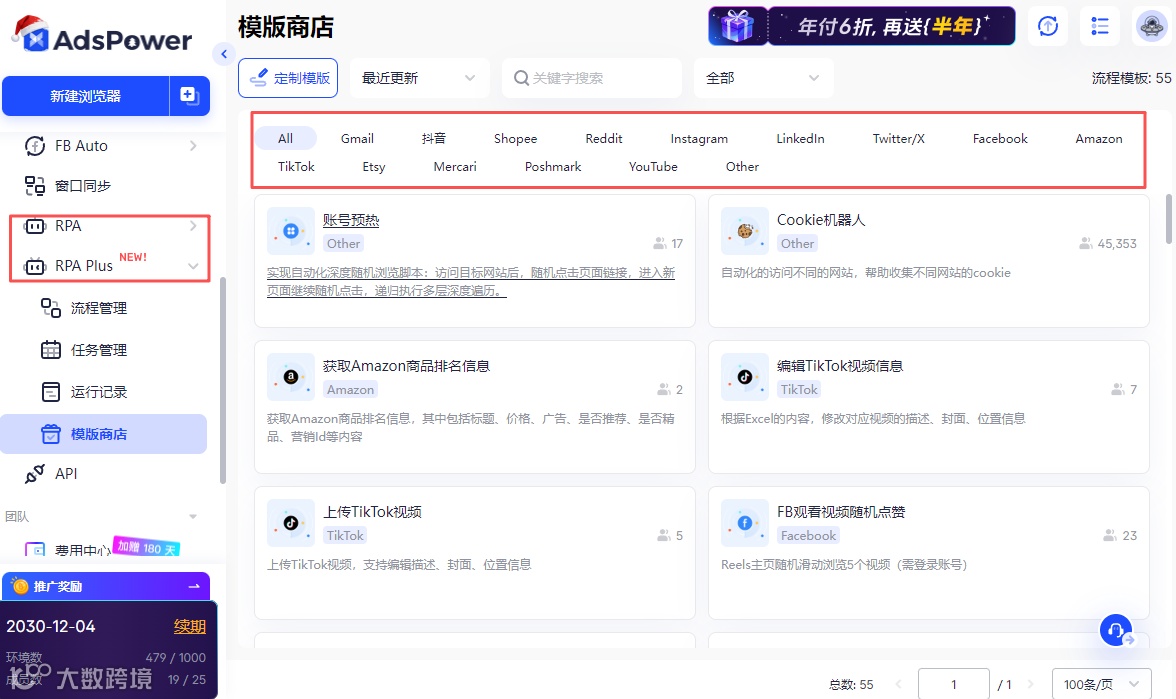Click the FB Auto icon
This screenshot has height=699, width=1176.
tap(34, 146)
